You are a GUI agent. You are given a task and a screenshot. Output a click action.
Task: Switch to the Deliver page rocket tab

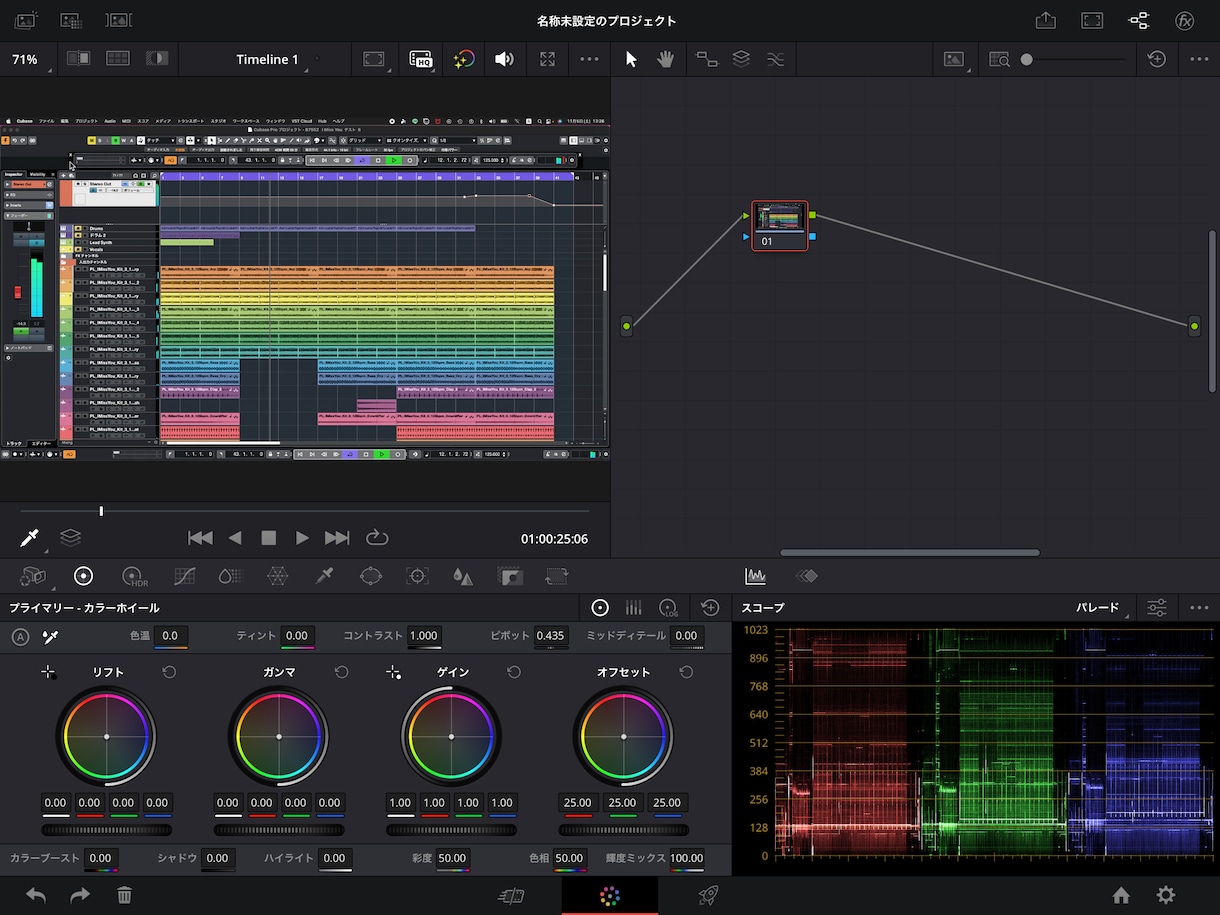[x=708, y=896]
